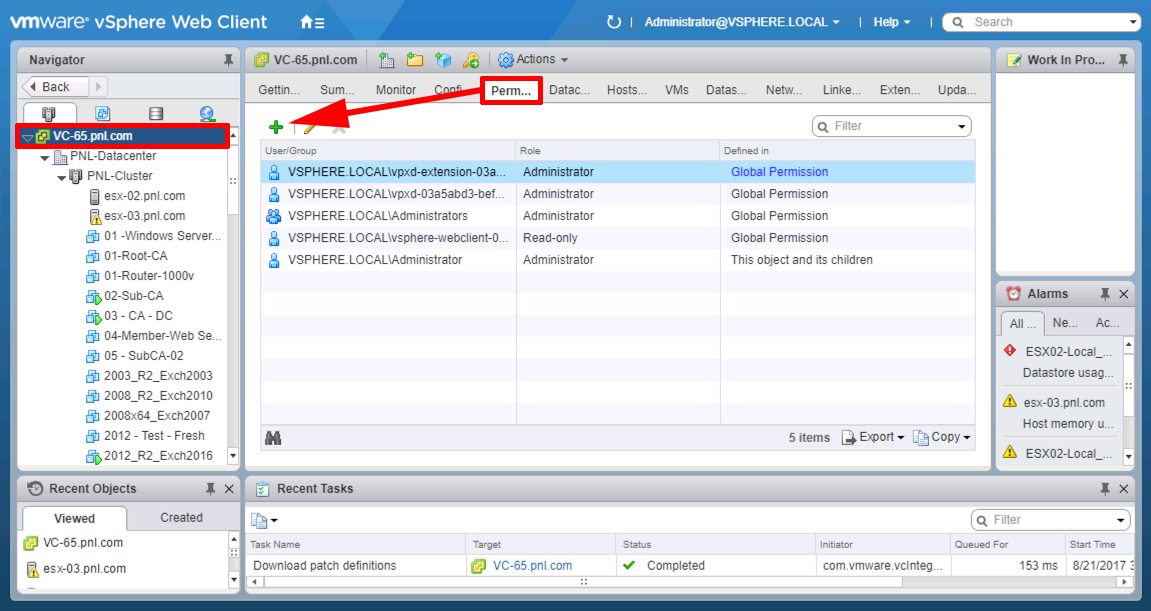Open the Help dropdown menu
The image size is (1151, 611).
[x=892, y=22]
